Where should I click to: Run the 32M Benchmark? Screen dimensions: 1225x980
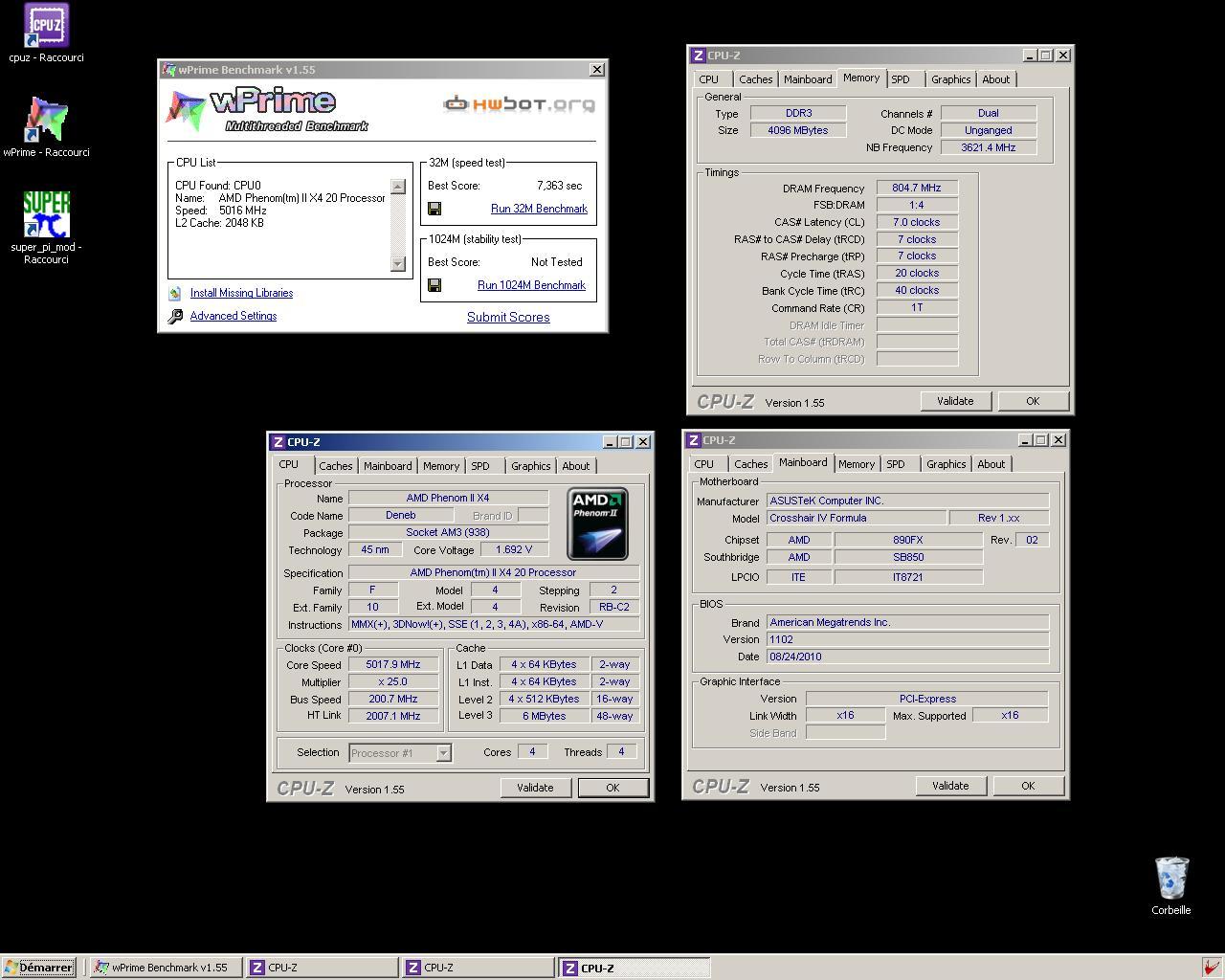pos(539,209)
